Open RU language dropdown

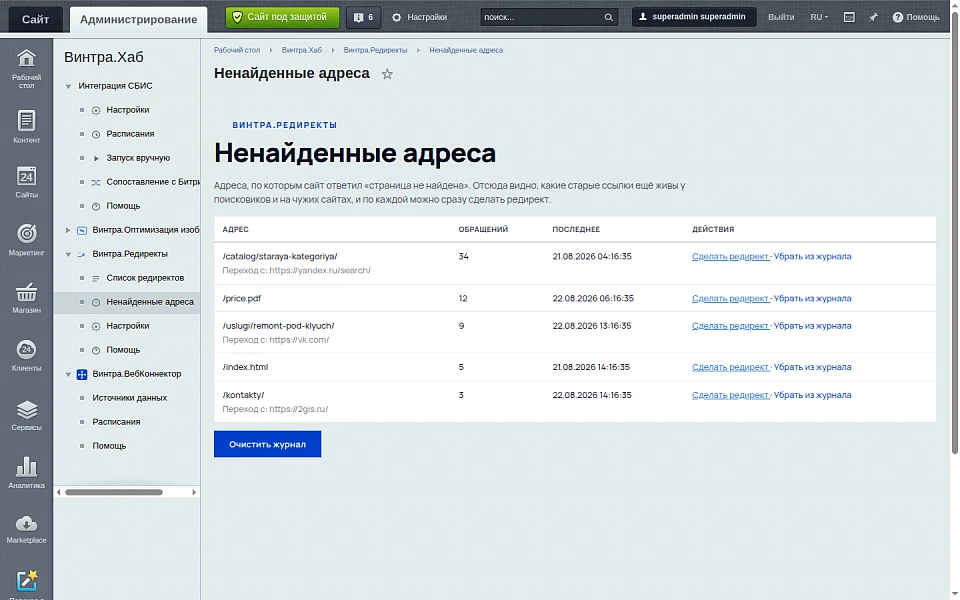(819, 17)
